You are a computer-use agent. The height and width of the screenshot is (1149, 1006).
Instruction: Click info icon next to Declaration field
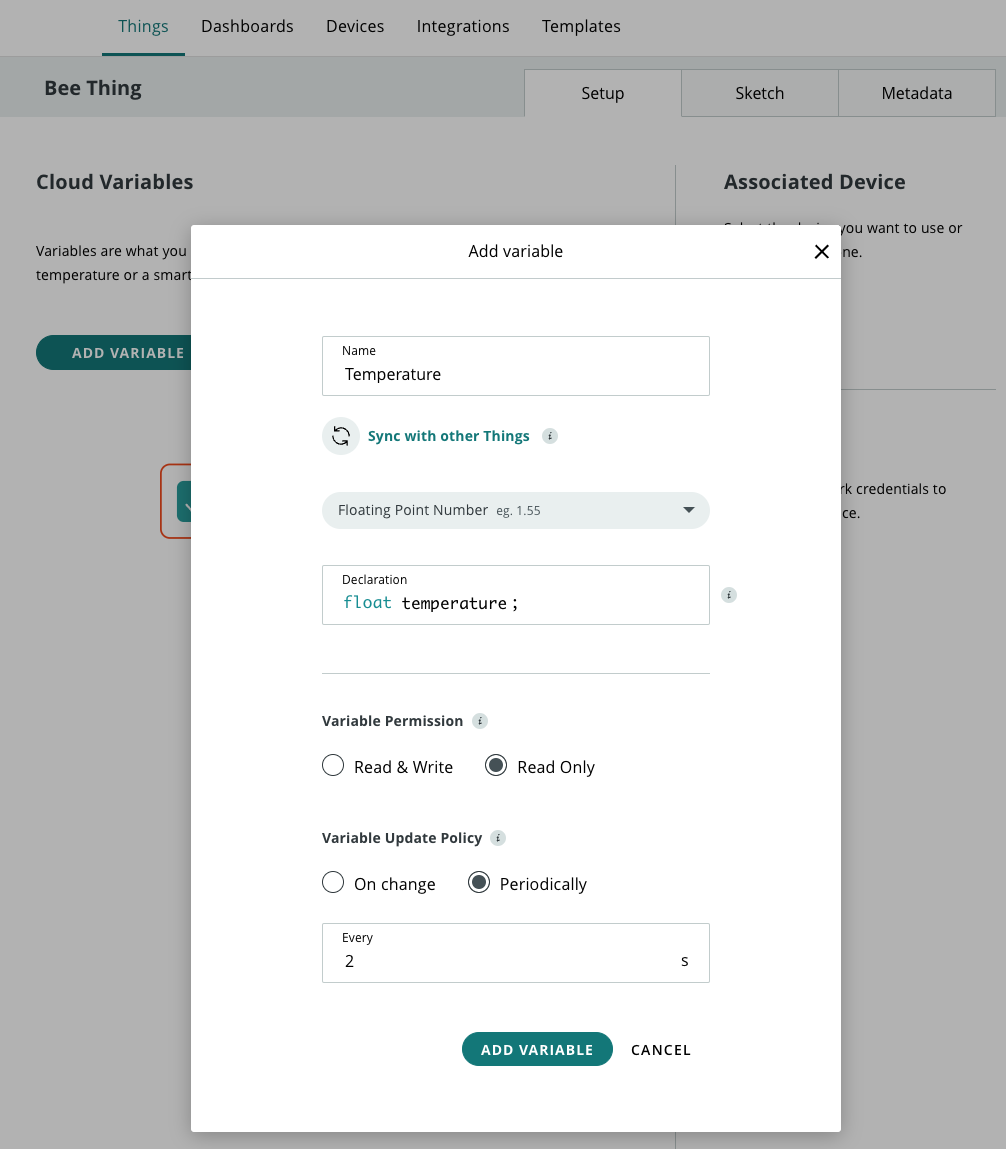729,595
